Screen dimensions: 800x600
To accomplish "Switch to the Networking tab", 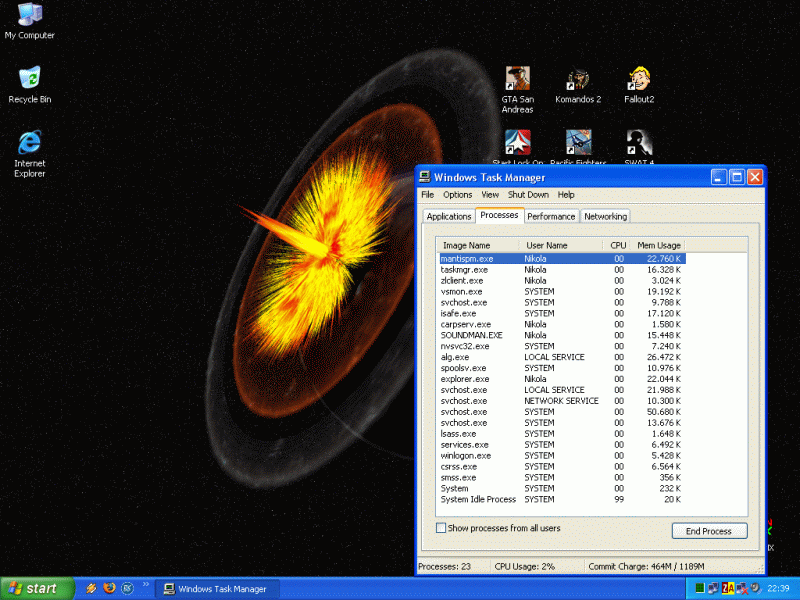I will (605, 216).
